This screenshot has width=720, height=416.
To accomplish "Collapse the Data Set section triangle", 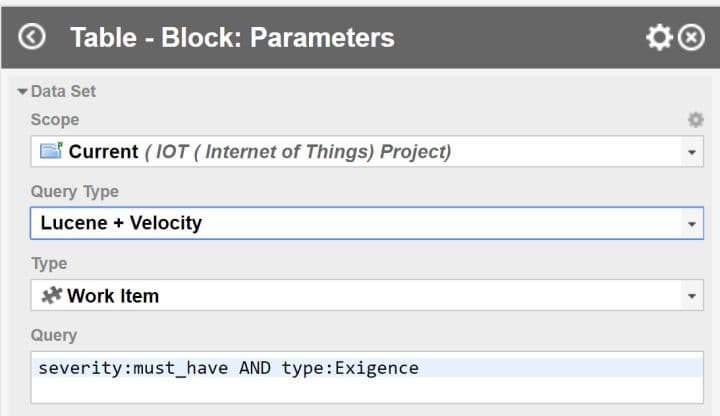I will coord(23,92).
